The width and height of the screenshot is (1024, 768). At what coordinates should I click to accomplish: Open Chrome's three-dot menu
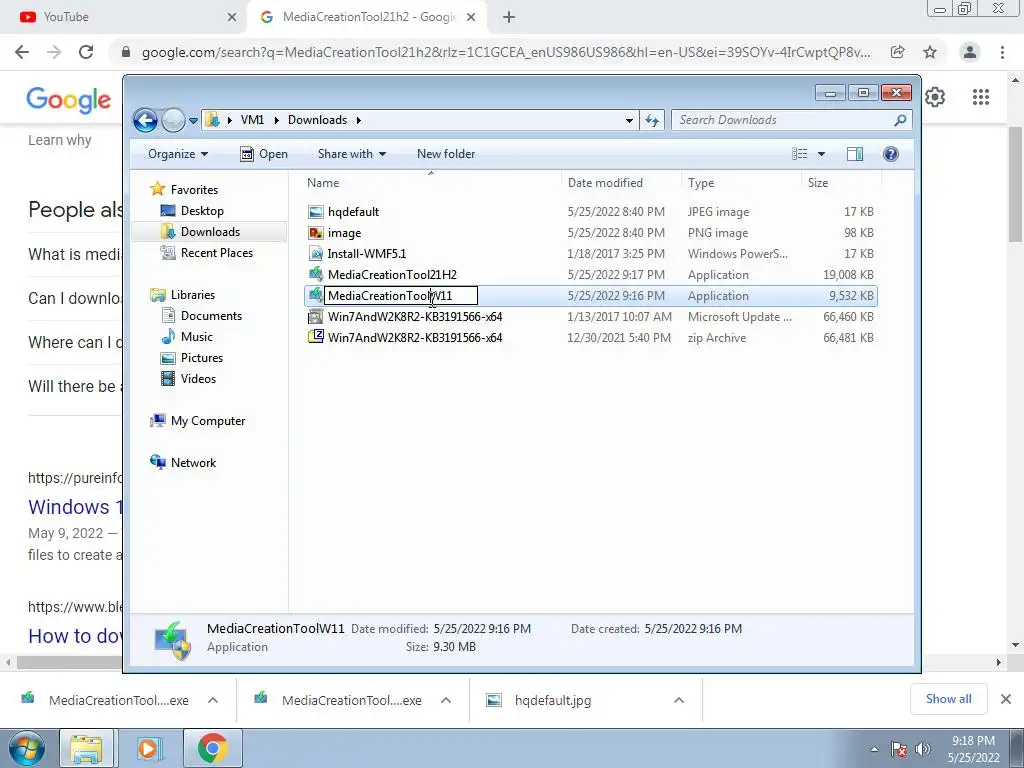(x=1002, y=52)
